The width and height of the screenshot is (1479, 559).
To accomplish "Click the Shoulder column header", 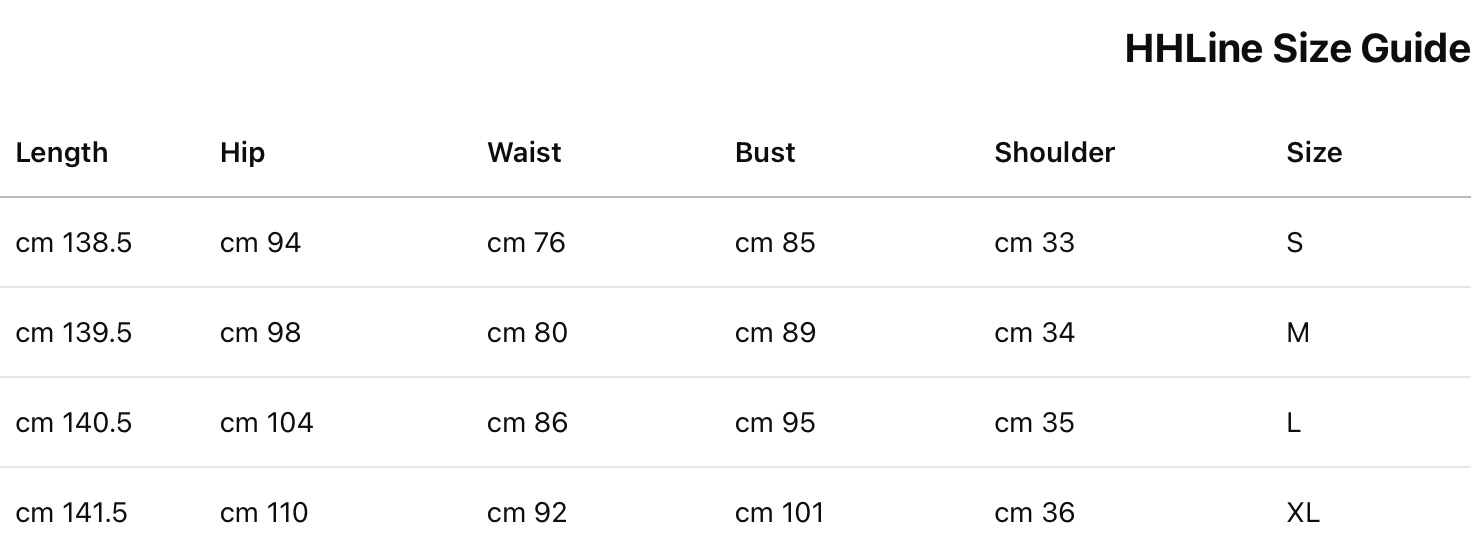I will 1054,153.
